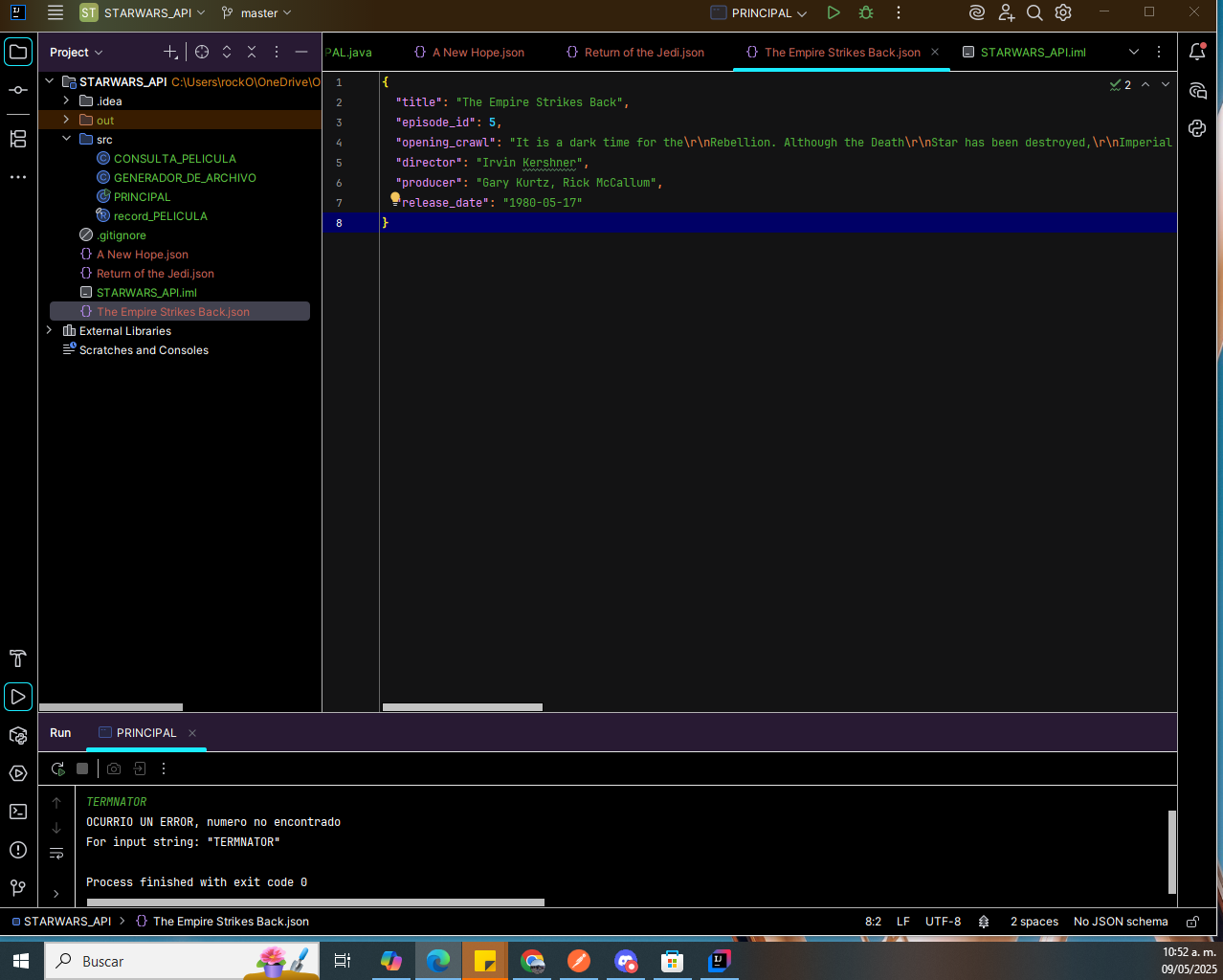
Task: Run the PRINCIPAL configuration
Action: [834, 13]
